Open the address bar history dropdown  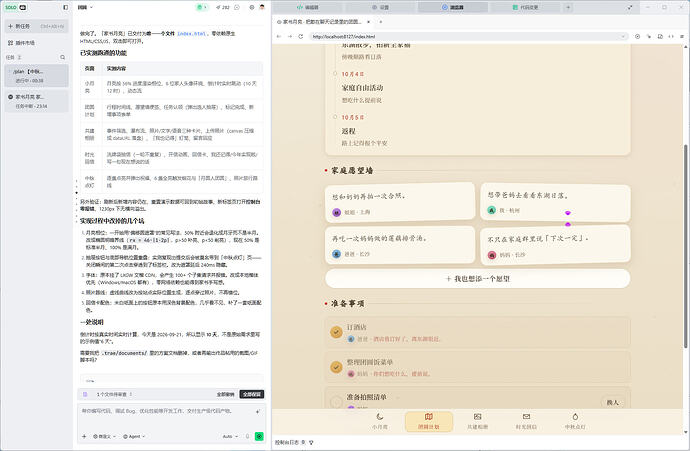coord(623,37)
